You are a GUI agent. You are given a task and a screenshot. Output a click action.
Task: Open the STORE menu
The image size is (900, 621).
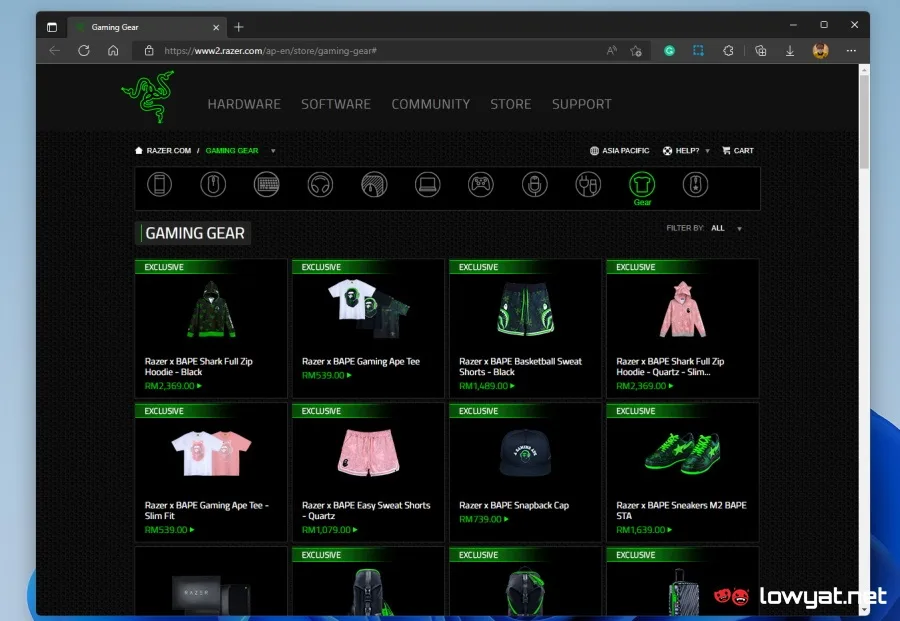511,104
